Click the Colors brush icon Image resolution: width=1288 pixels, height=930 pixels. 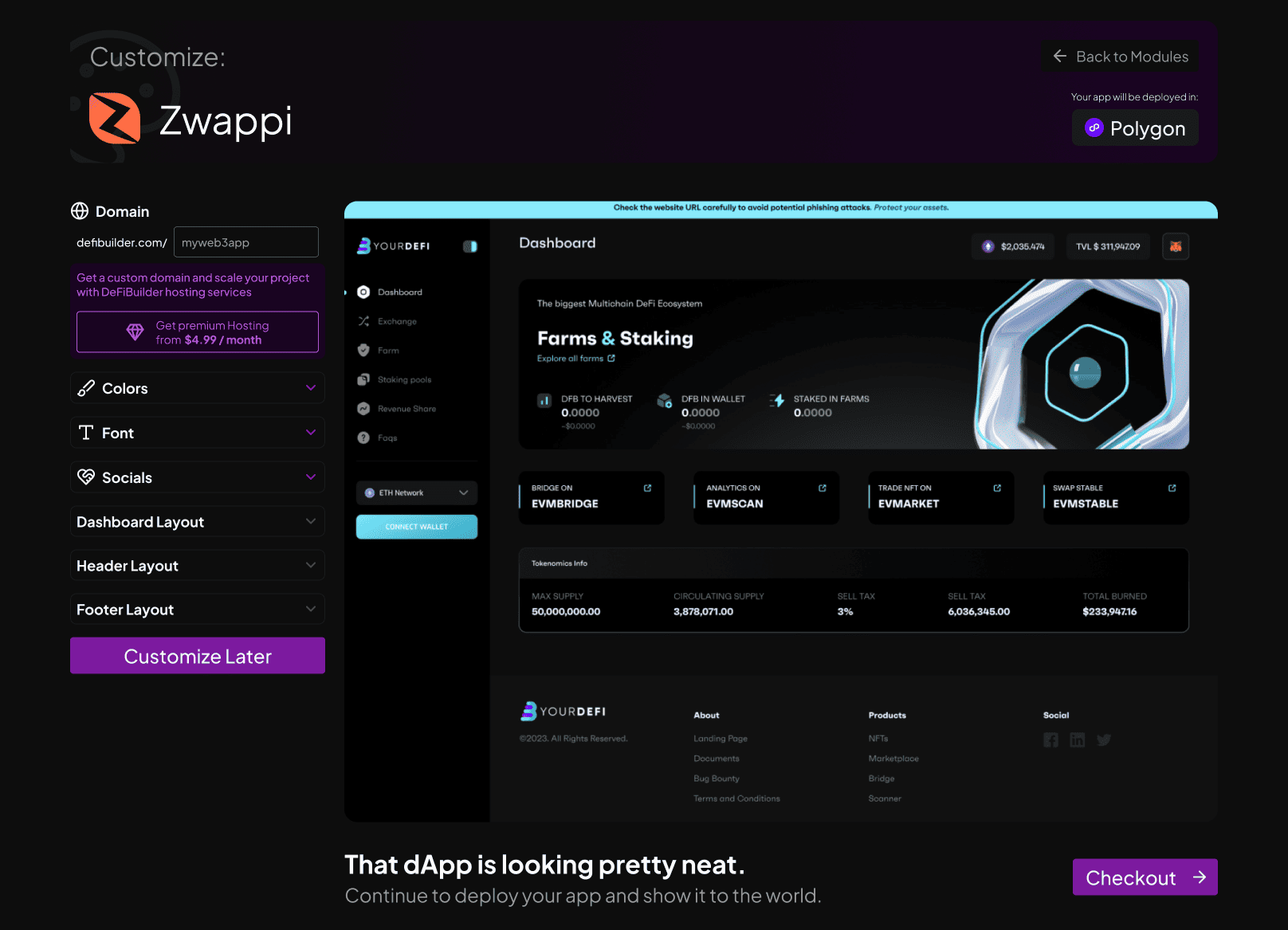86,388
